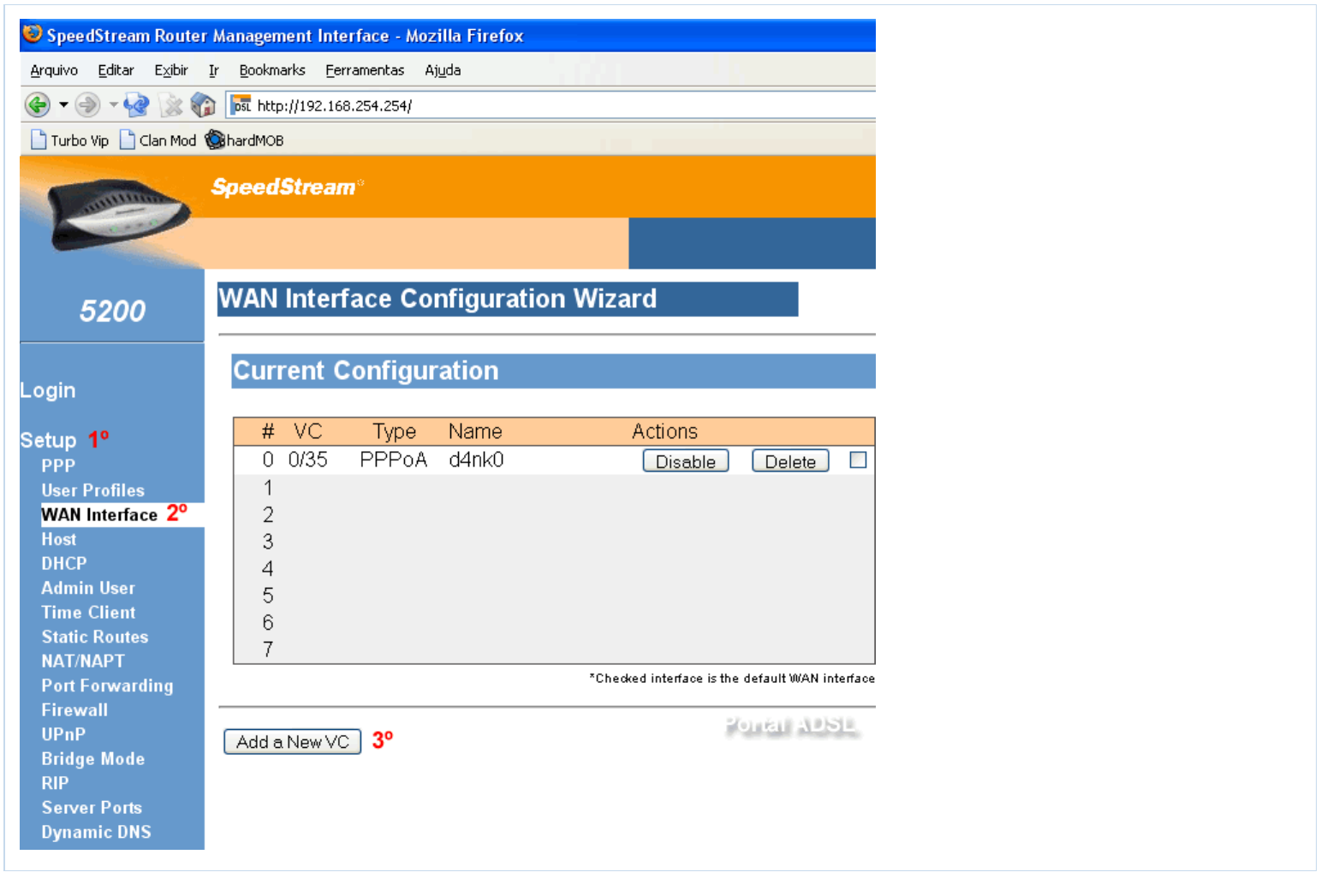The height and width of the screenshot is (896, 1321).
Task: Open the hardMOB bookmark
Action: [x=245, y=140]
